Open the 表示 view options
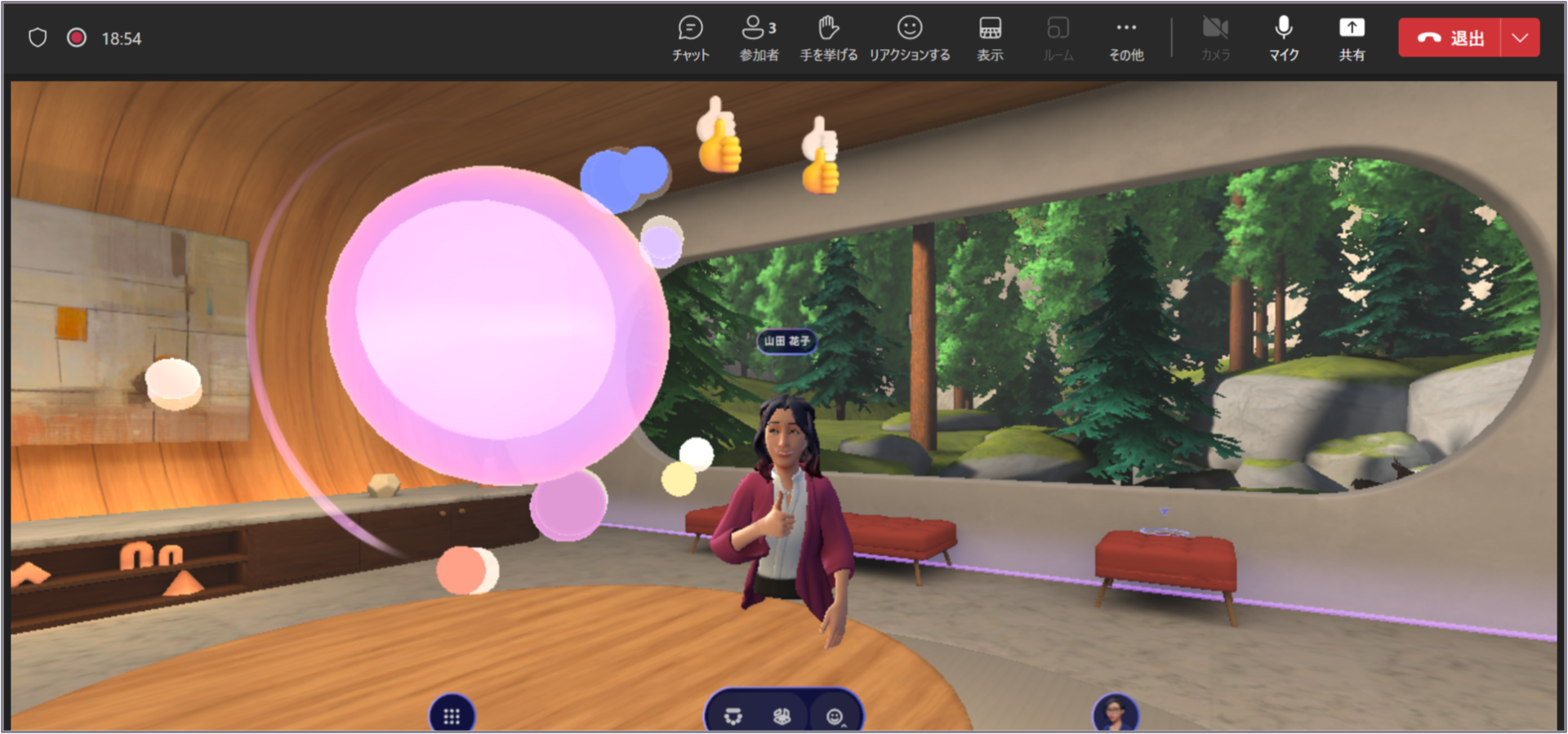1568x734 pixels. pyautogui.click(x=990, y=38)
